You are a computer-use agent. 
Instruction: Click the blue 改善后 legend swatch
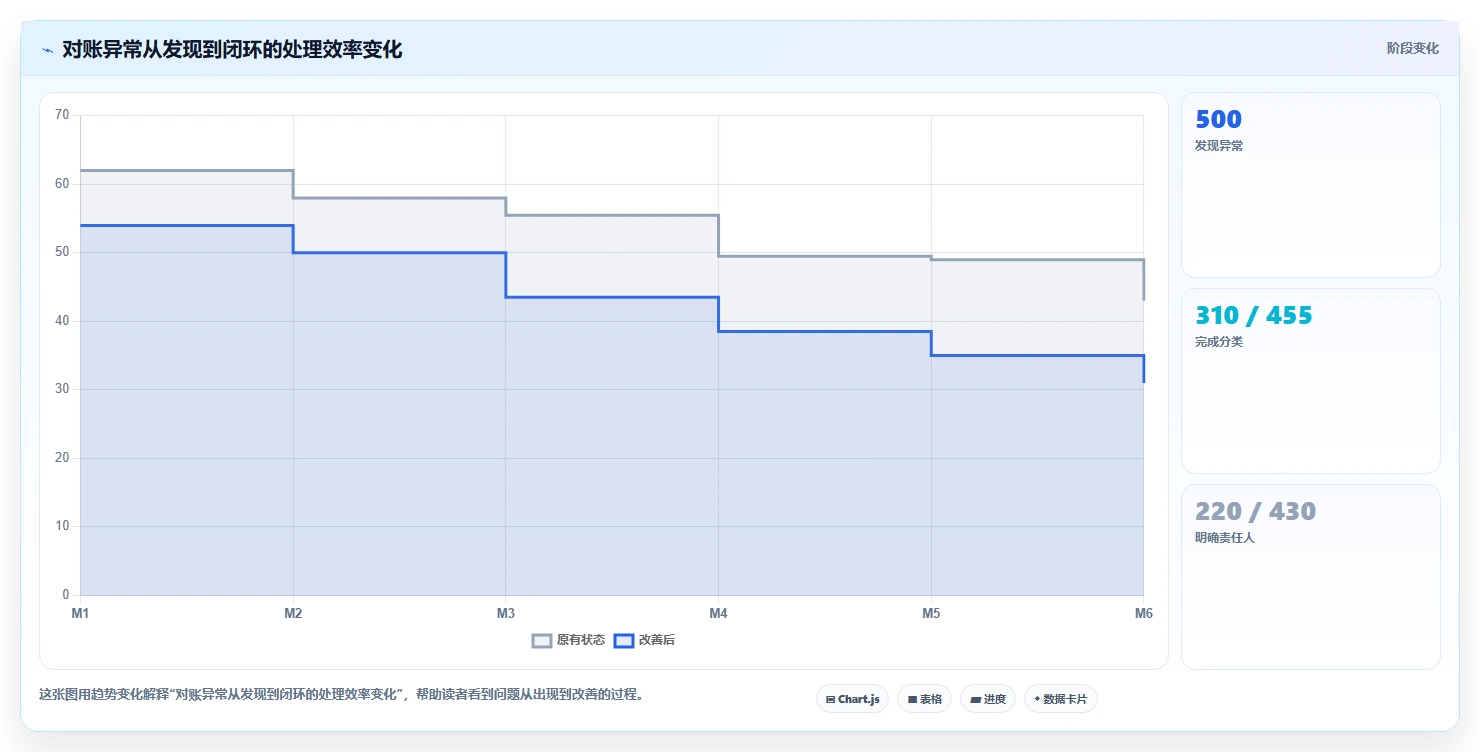coord(624,640)
